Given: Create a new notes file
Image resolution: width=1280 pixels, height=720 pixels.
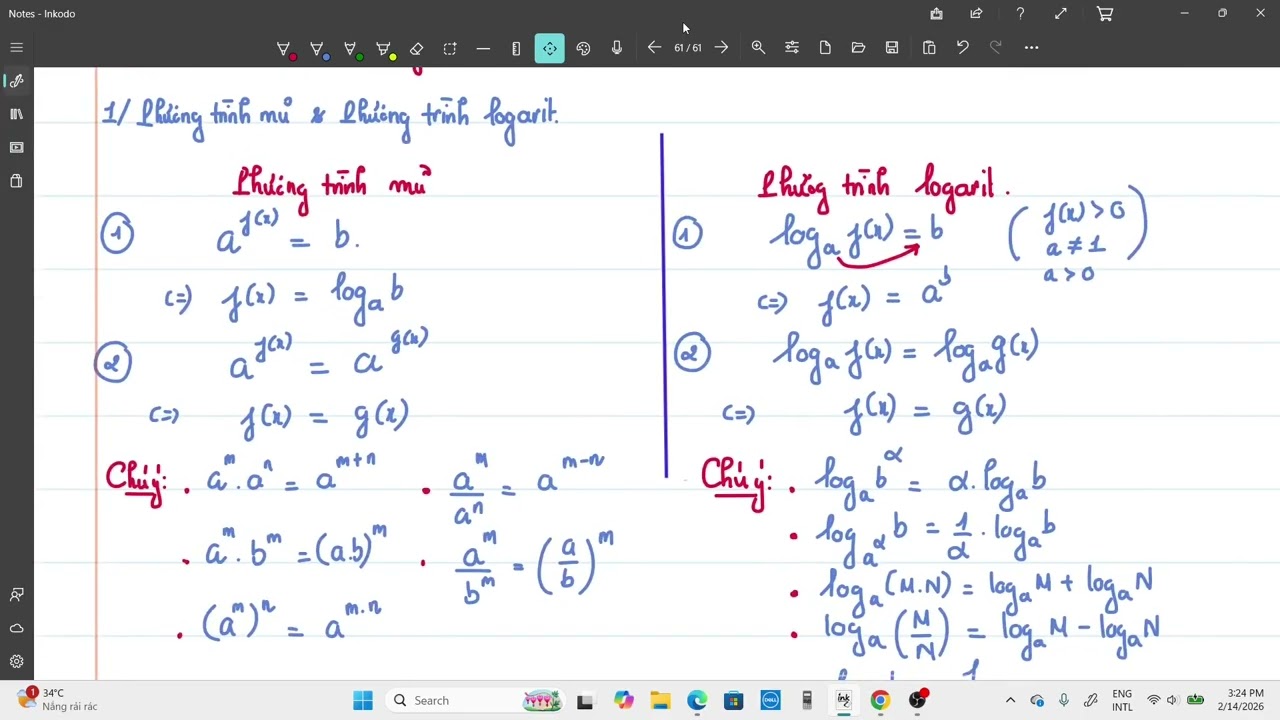Looking at the screenshot, I should [825, 48].
